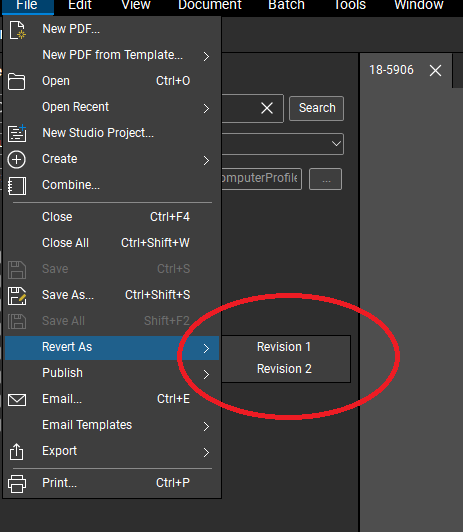Click the Combine notebook icon
The image size is (463, 532).
pyautogui.click(x=17, y=186)
